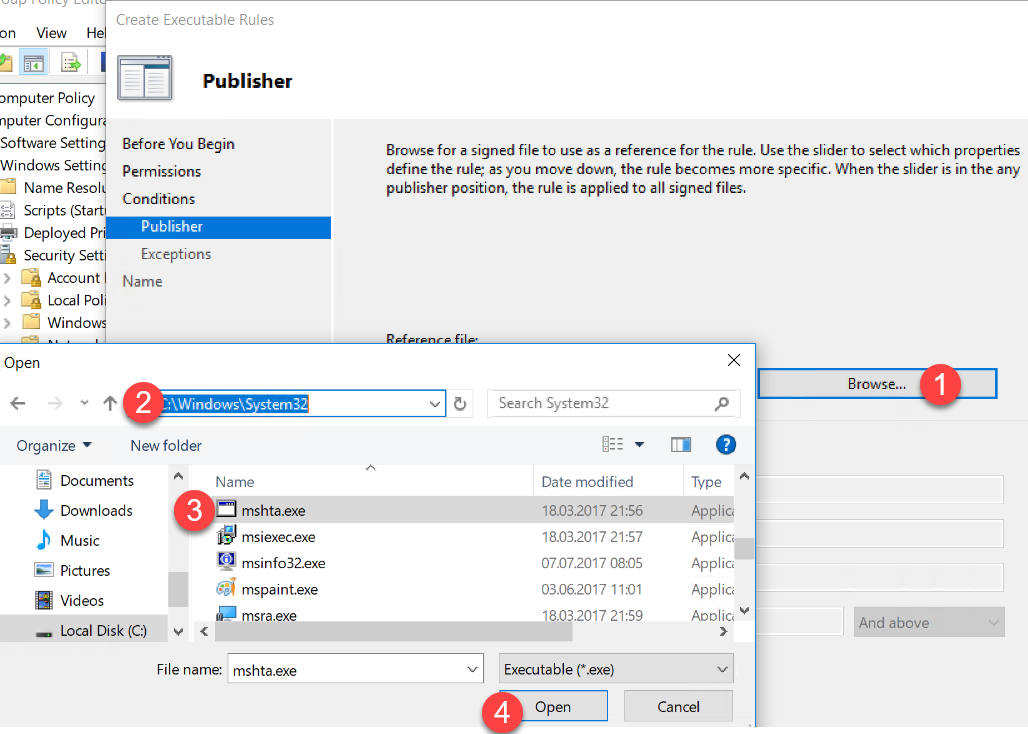Click the Browse... button

pos(876,383)
